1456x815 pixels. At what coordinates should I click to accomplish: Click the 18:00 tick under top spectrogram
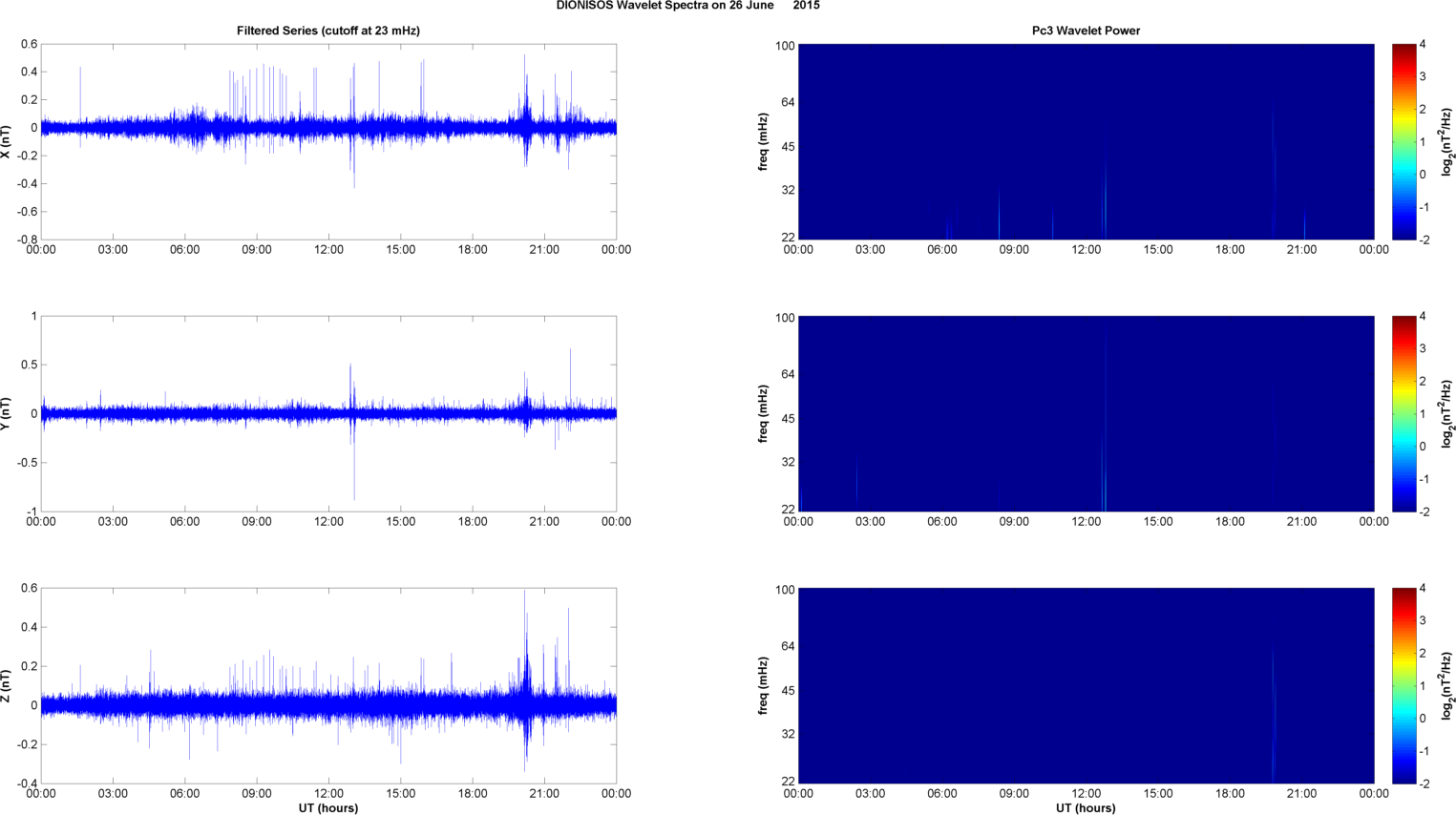[1230, 250]
